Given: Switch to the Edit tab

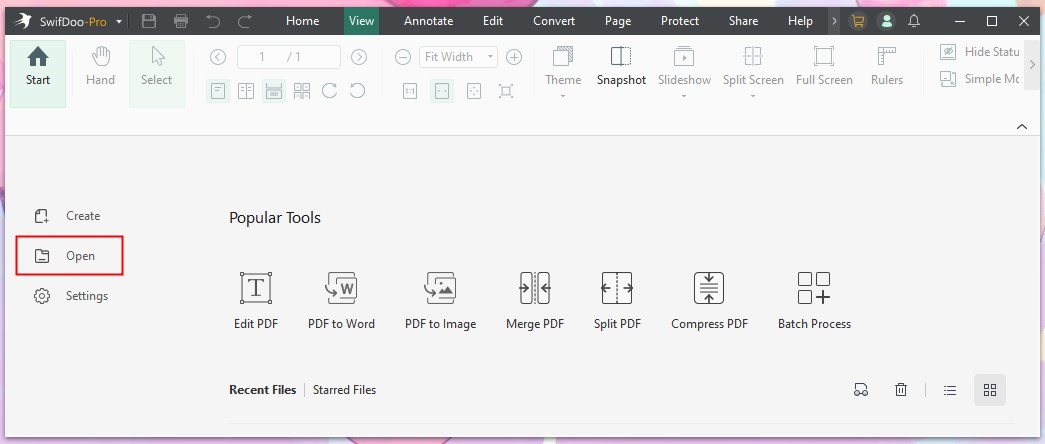Looking at the screenshot, I should tap(493, 21).
